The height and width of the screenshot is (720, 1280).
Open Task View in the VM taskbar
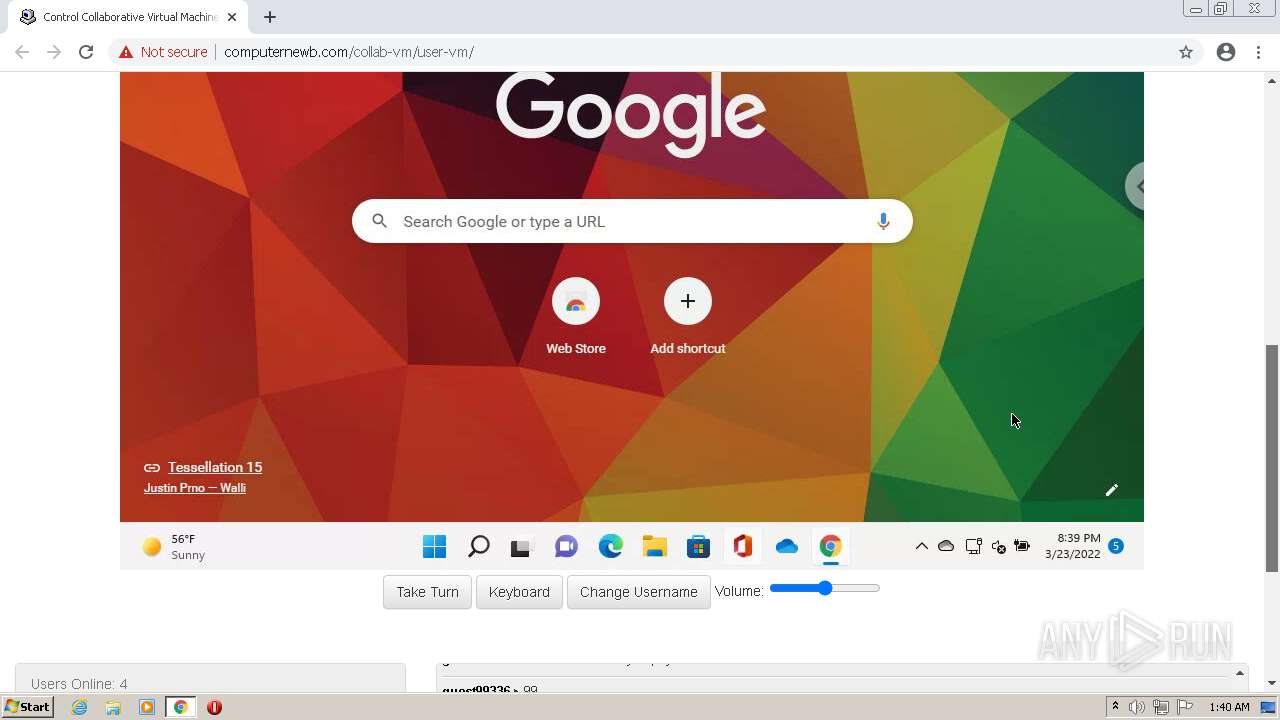pos(521,547)
